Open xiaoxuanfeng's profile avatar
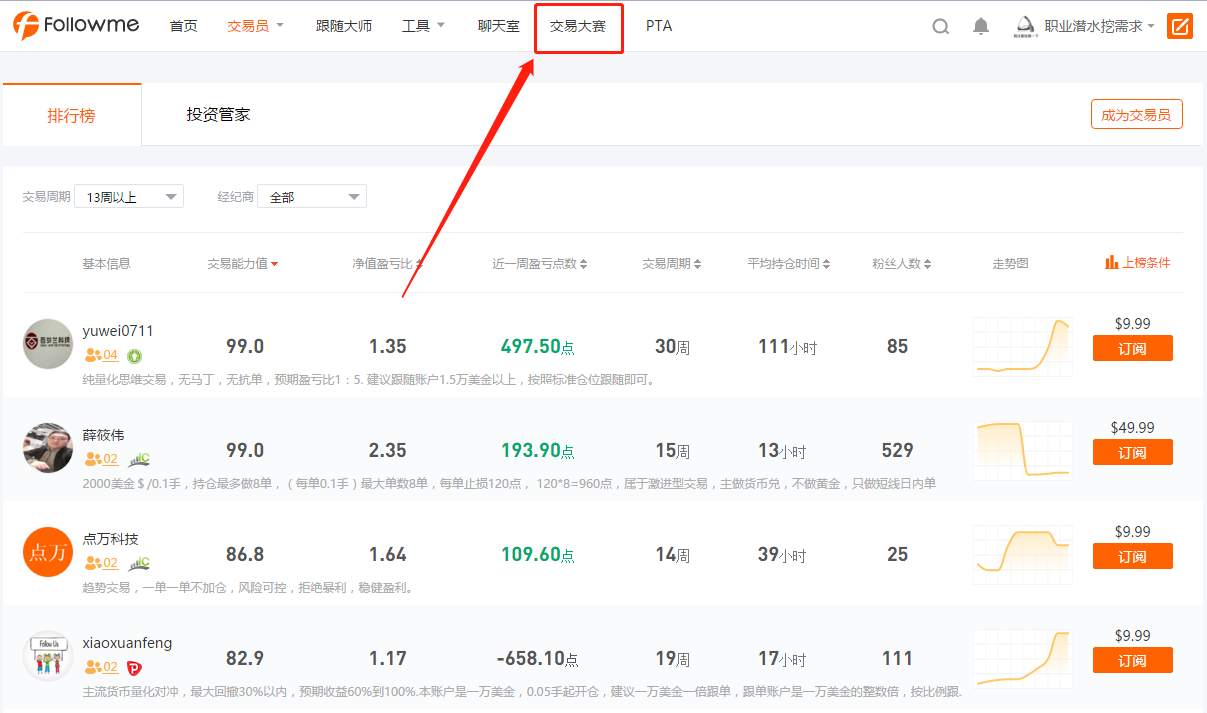The height and width of the screenshot is (713, 1207). [48, 656]
